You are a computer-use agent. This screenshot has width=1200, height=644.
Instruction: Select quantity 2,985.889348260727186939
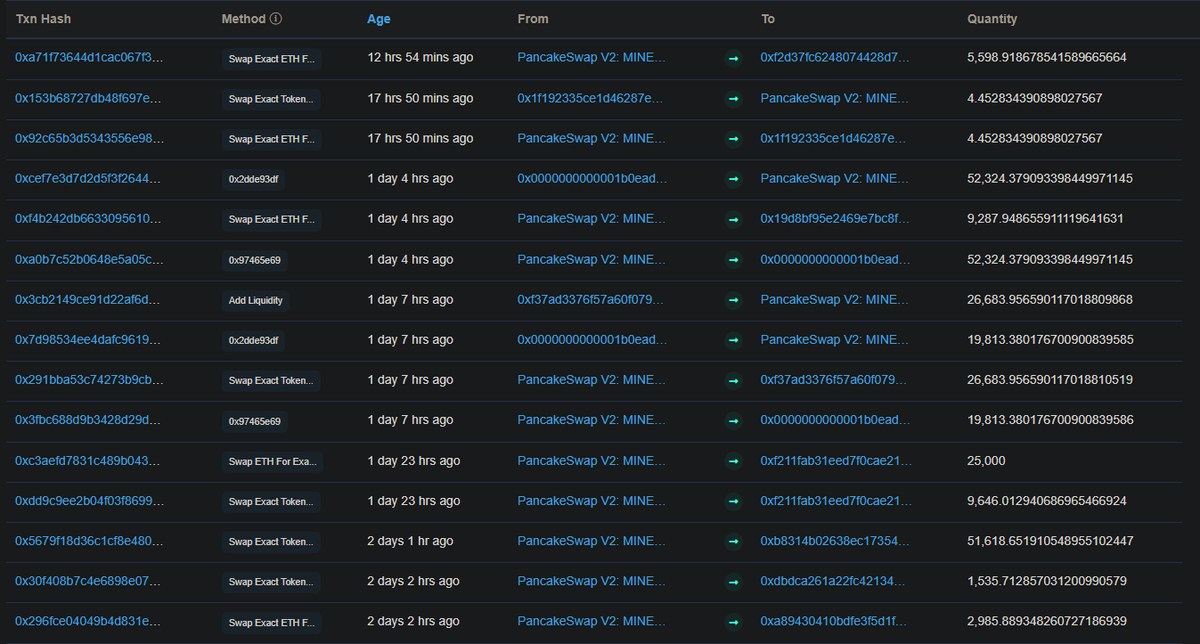(1047, 622)
